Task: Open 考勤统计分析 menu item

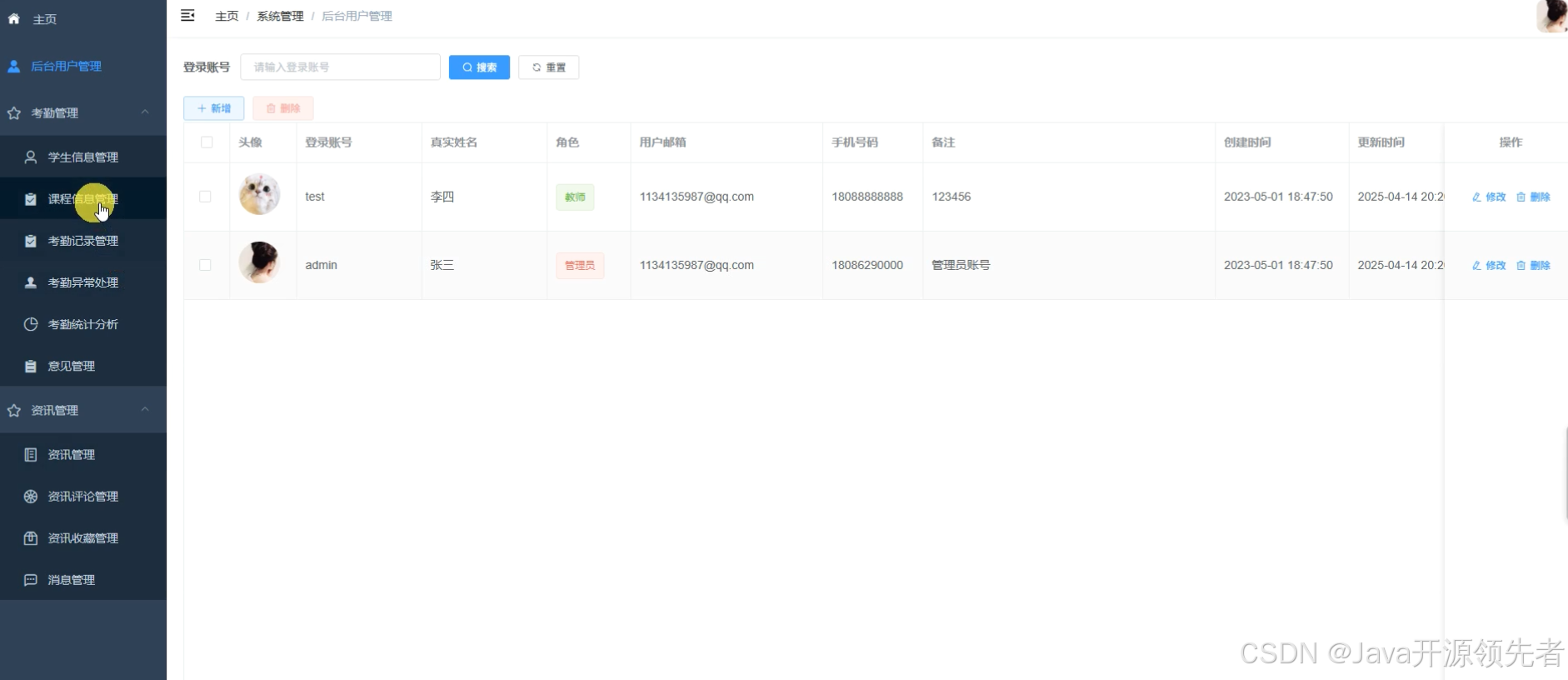Action: [x=83, y=323]
